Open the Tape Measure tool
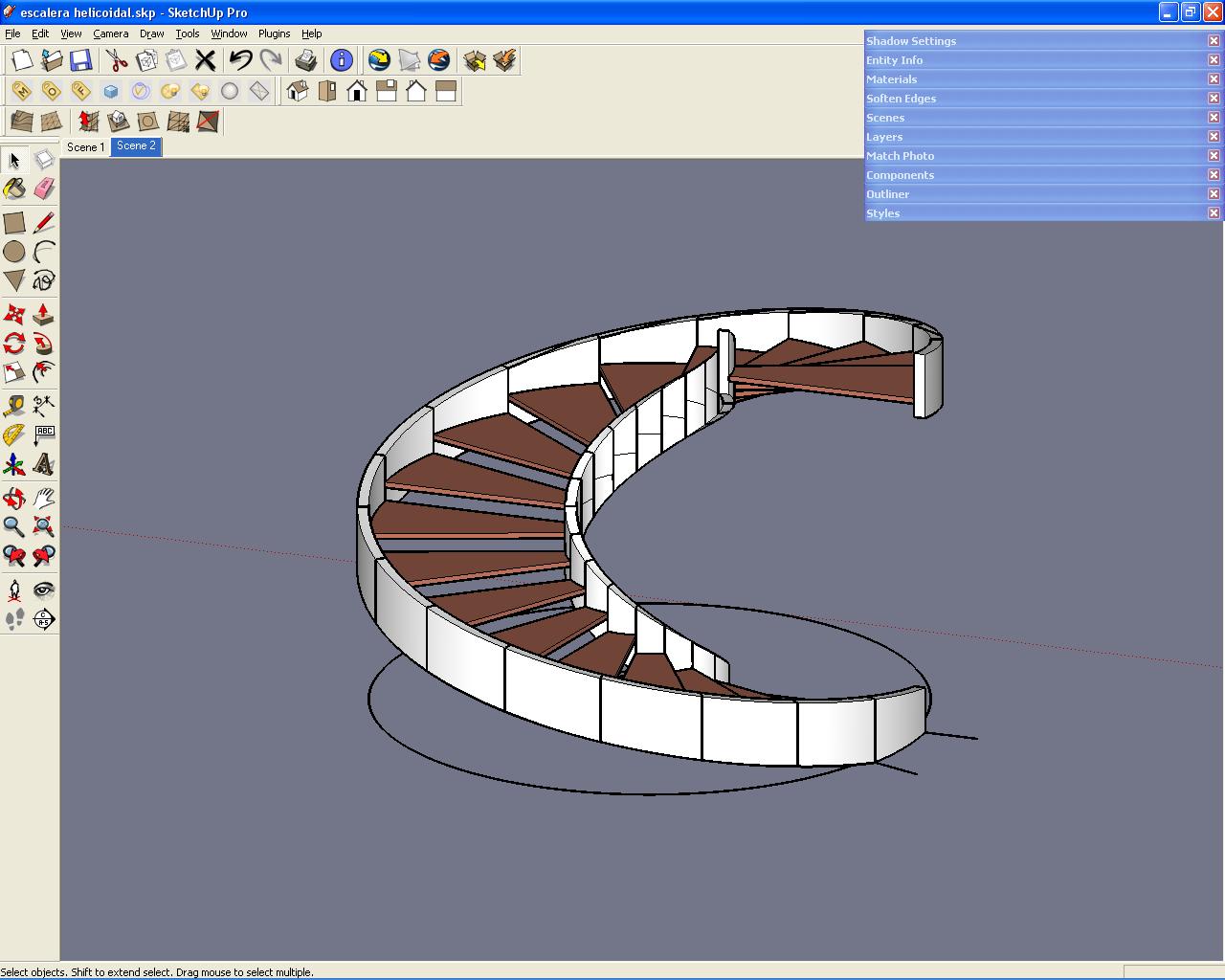Image resolution: width=1225 pixels, height=980 pixels. (14, 405)
